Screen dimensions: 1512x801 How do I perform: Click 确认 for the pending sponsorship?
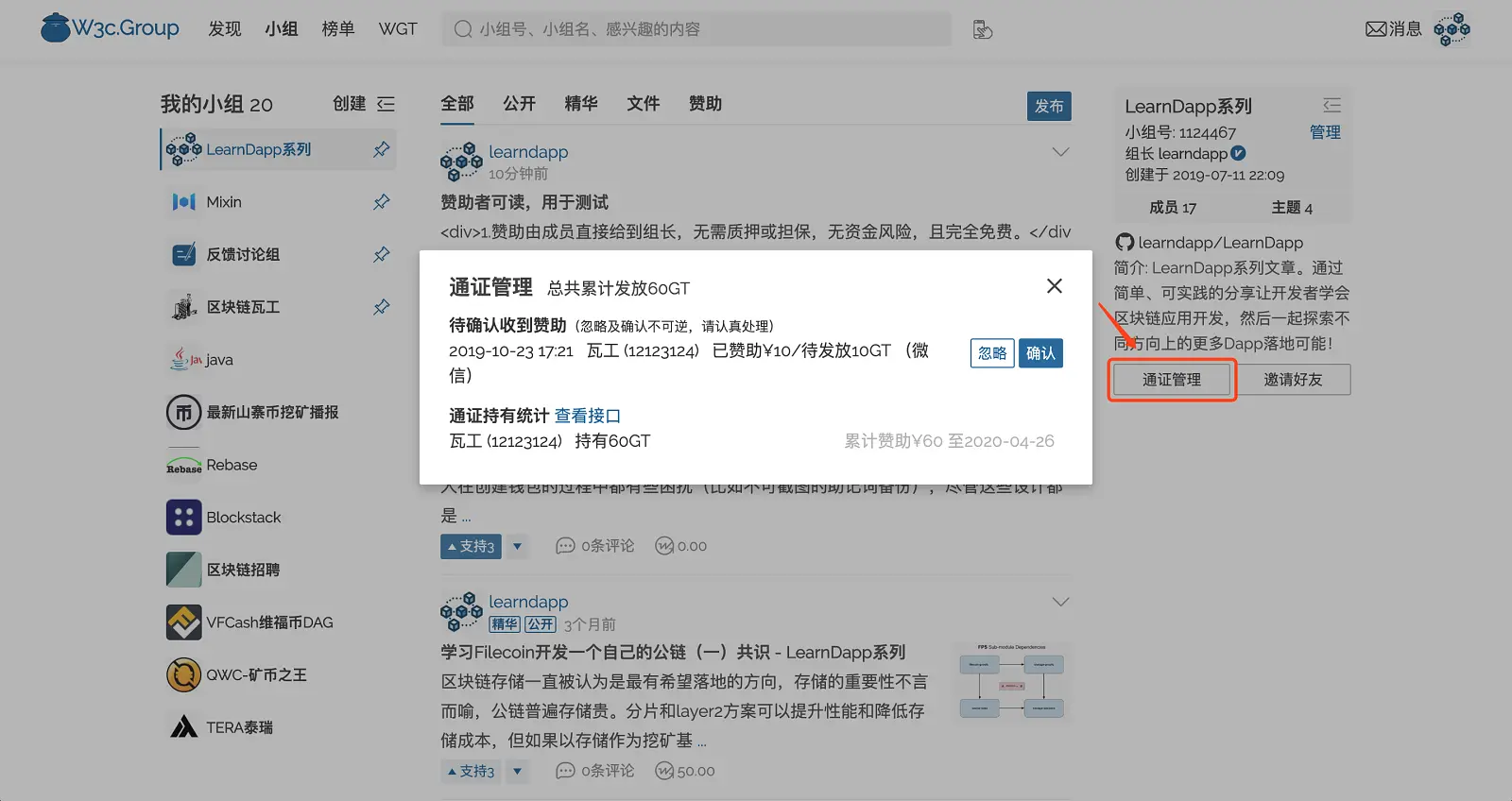pyautogui.click(x=1040, y=353)
